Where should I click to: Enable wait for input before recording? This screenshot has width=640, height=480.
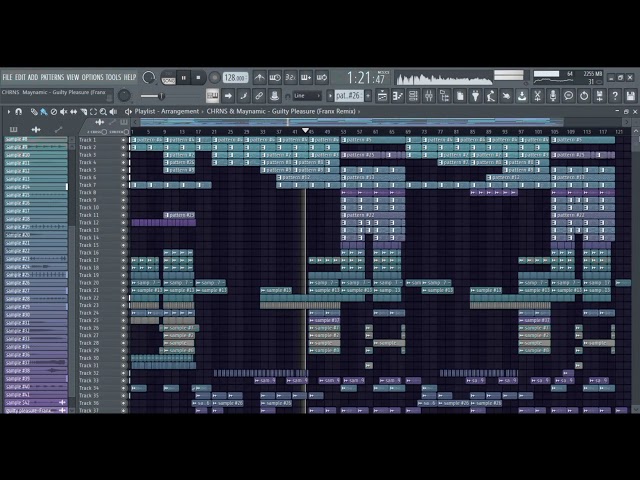pyautogui.click(x=275, y=77)
